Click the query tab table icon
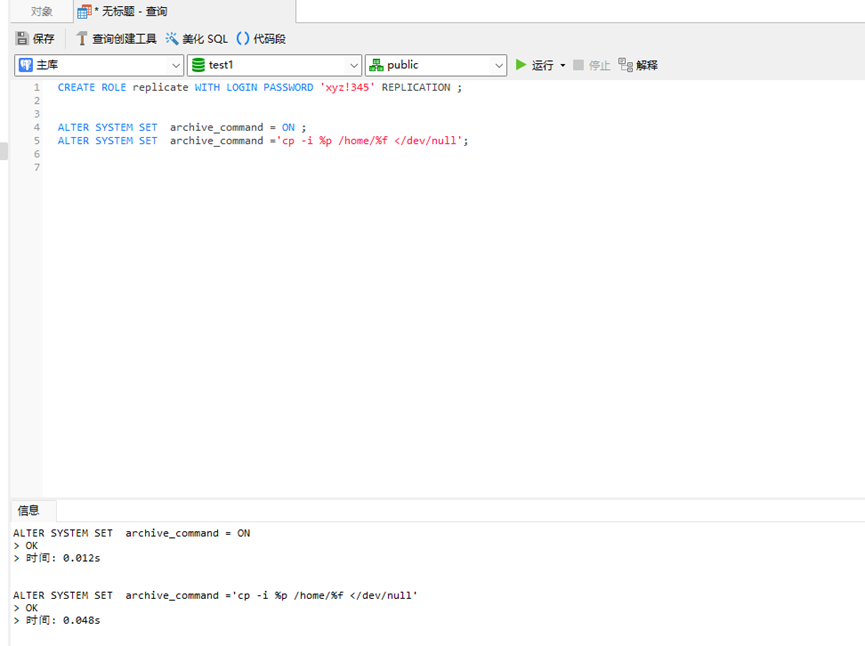The image size is (865, 646). [x=84, y=11]
